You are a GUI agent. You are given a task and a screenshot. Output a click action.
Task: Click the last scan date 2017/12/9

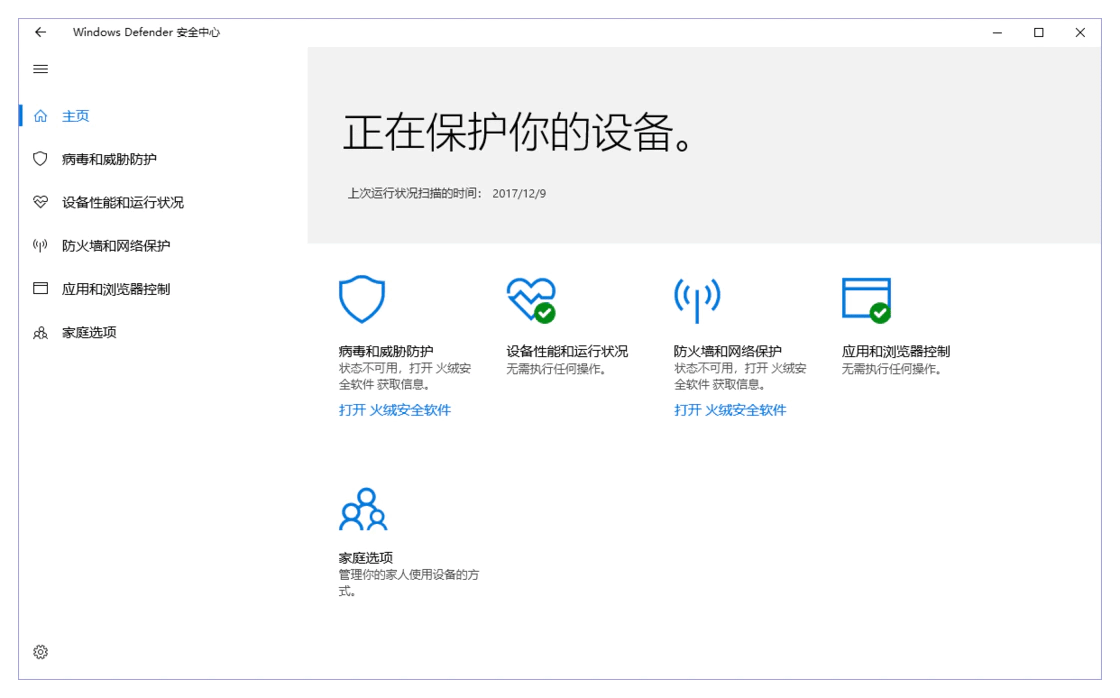pyautogui.click(x=519, y=194)
